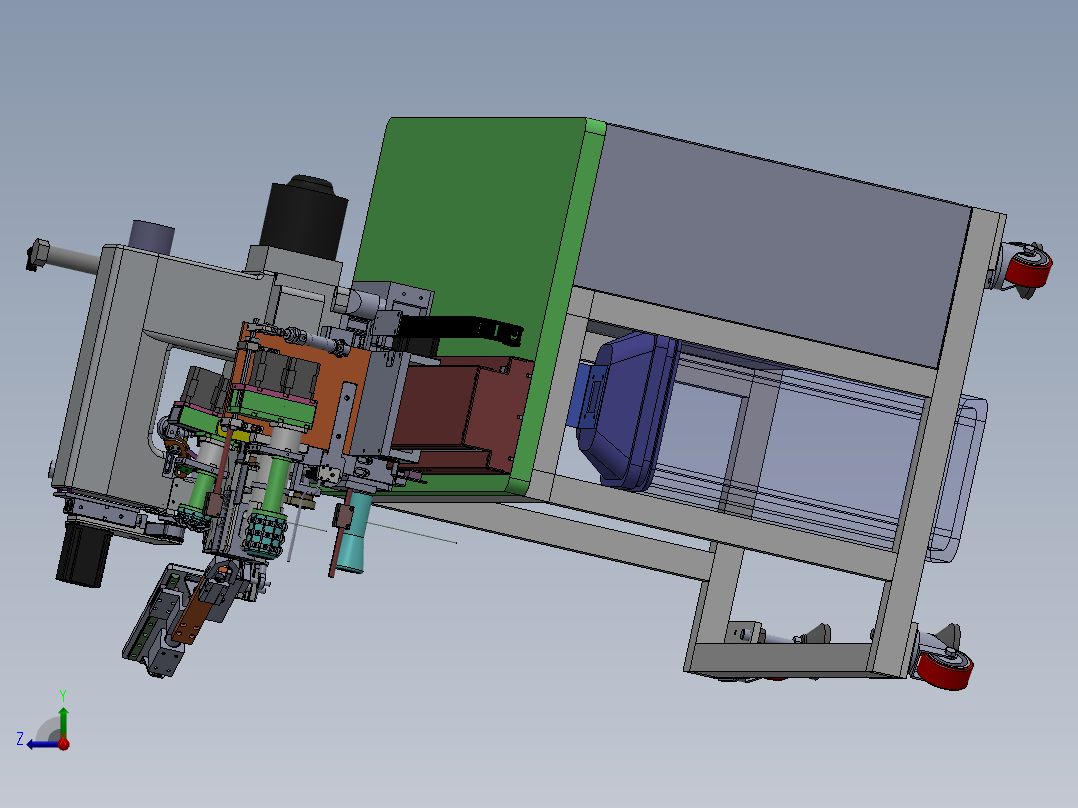Click the blue Z axis arrow on triad

39,743
